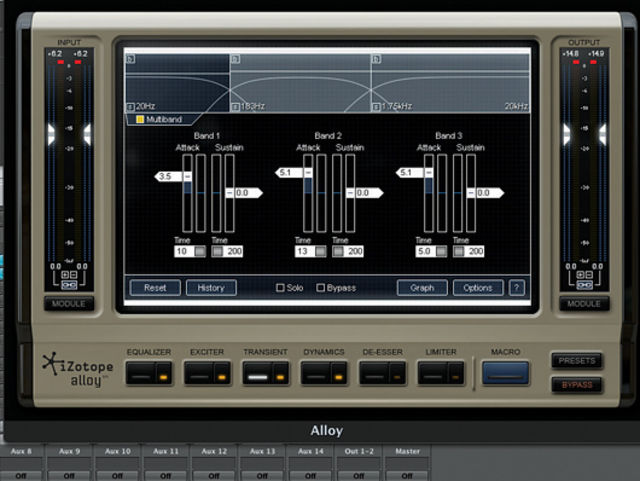Toggle the Limiter module power LED
Image resolution: width=640 pixels, height=481 pixels.
pos(456,373)
